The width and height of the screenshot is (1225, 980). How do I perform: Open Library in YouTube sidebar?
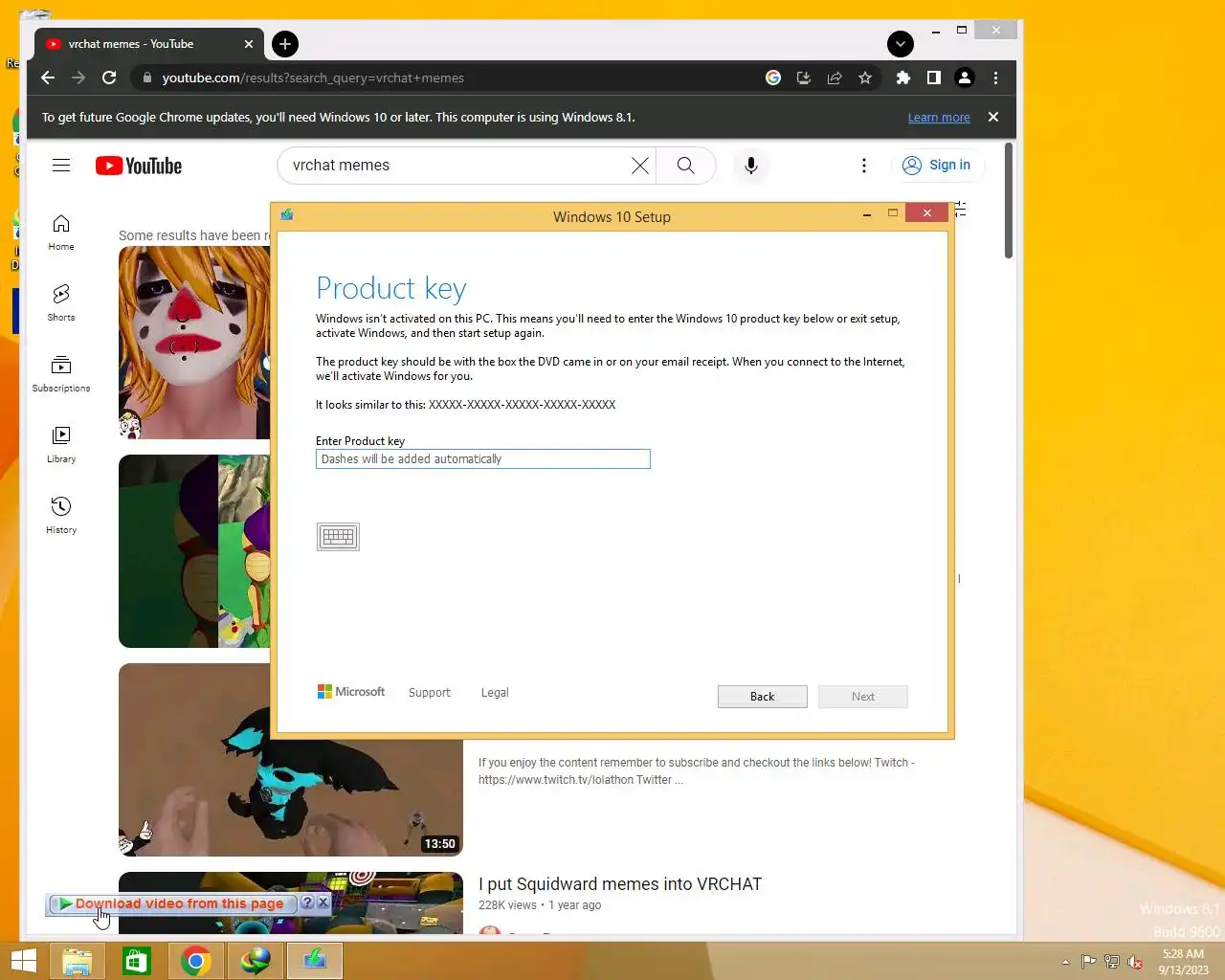point(61,444)
